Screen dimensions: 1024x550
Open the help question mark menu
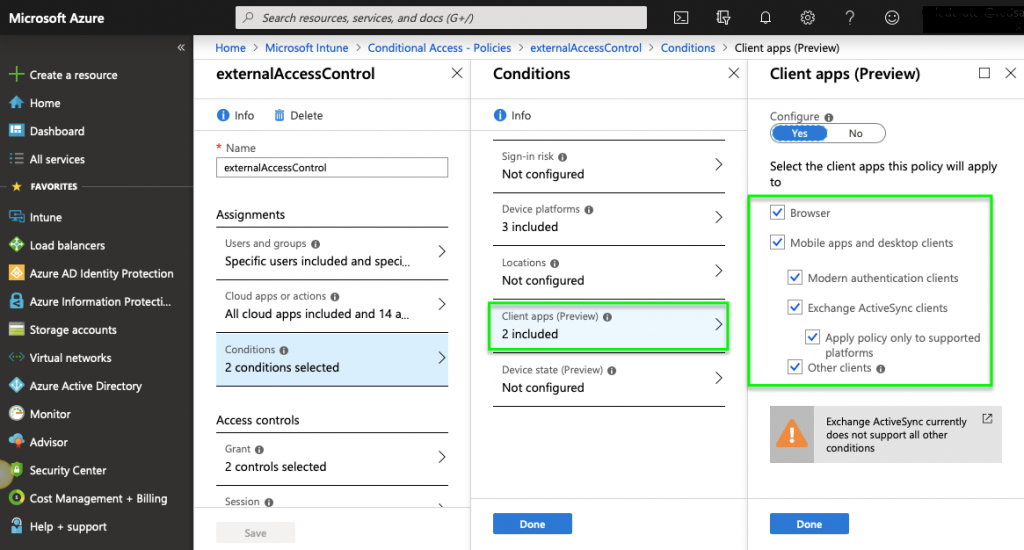click(x=850, y=18)
